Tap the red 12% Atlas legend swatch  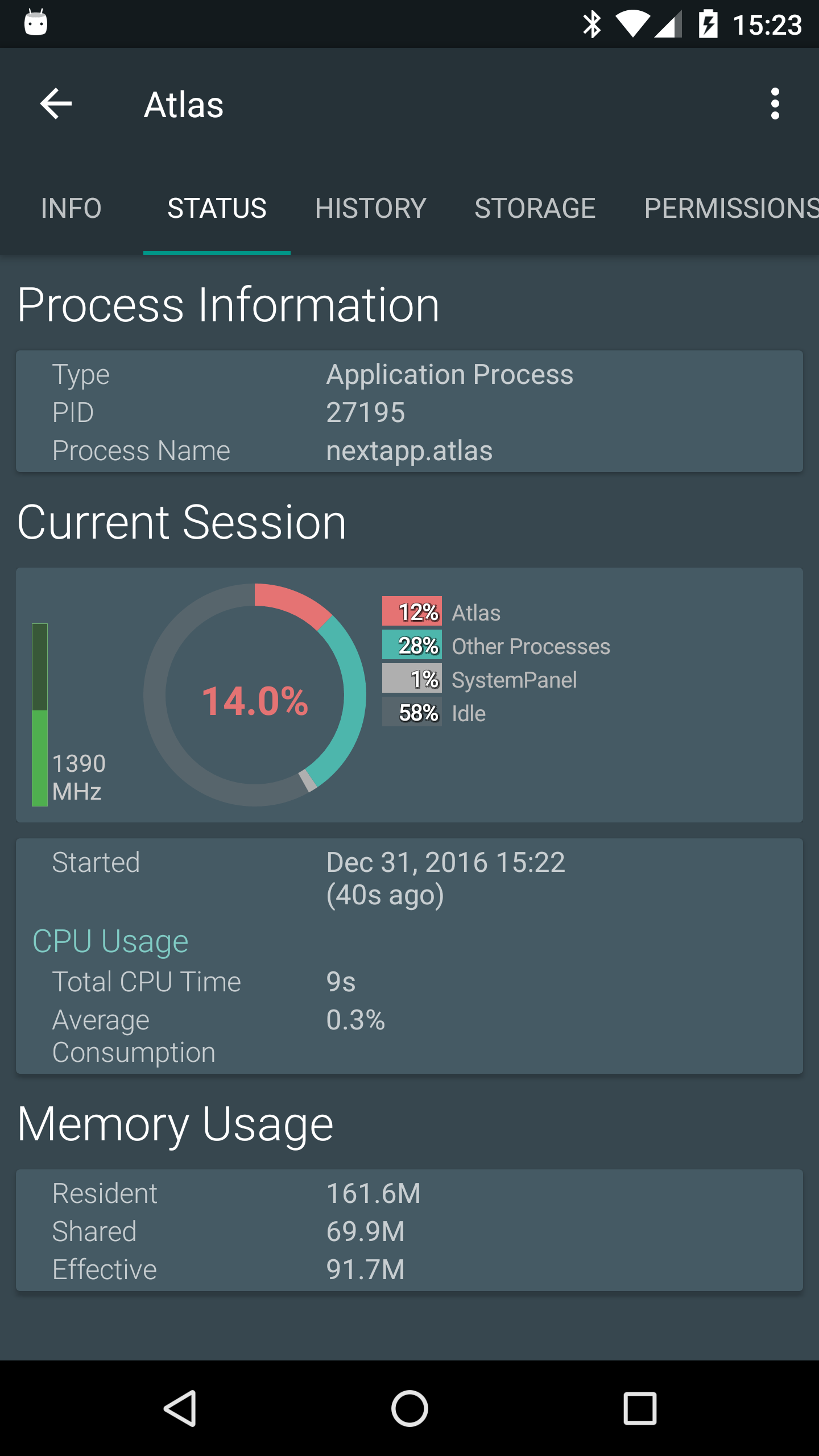coord(412,611)
